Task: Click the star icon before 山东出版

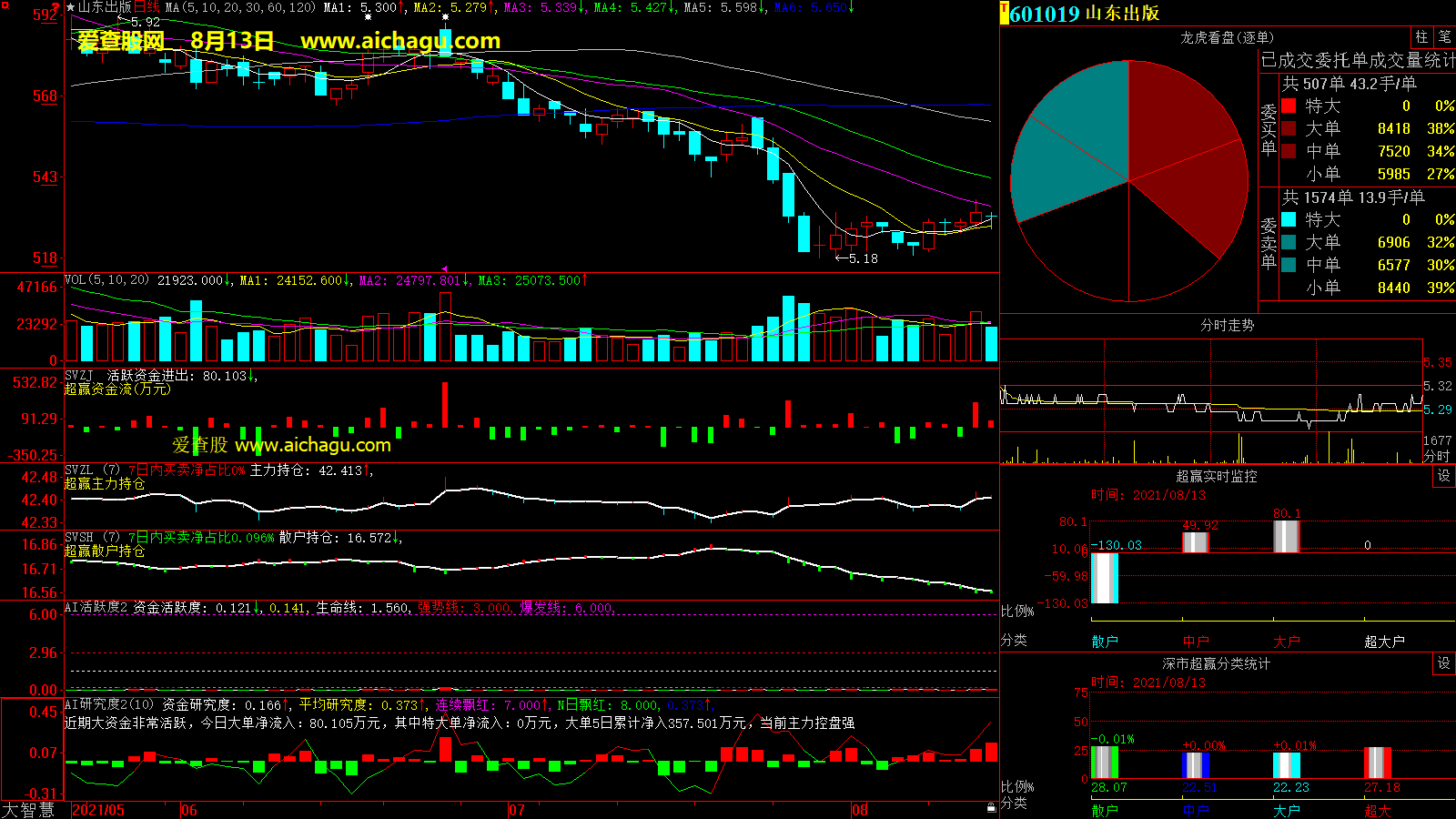Action: (71, 7)
